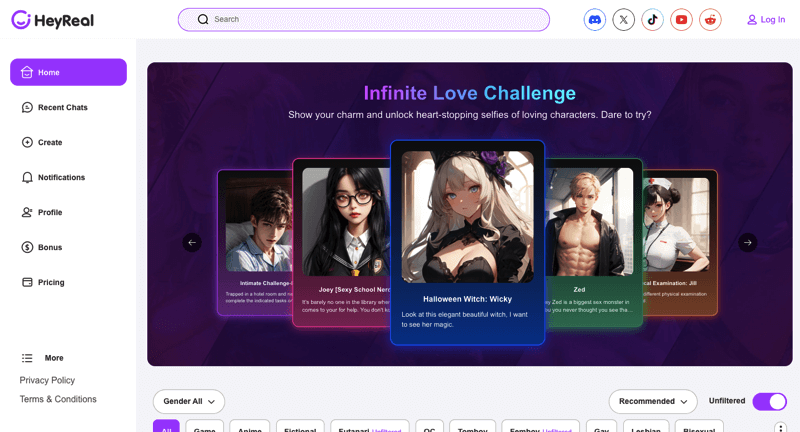Open the YouTube channel icon
This screenshot has width=800, height=432.
[x=681, y=20]
